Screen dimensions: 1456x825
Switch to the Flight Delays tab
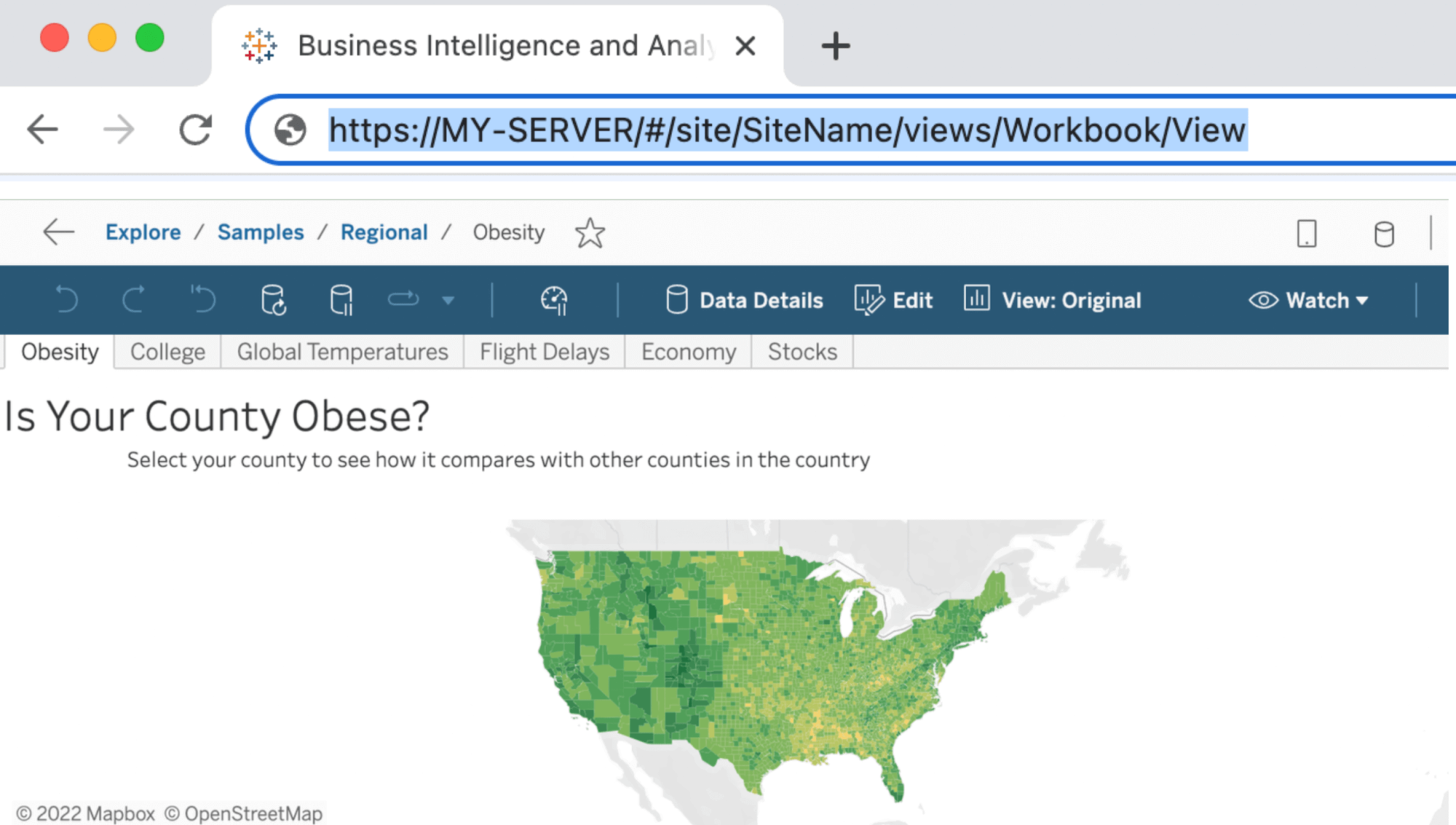click(x=544, y=351)
